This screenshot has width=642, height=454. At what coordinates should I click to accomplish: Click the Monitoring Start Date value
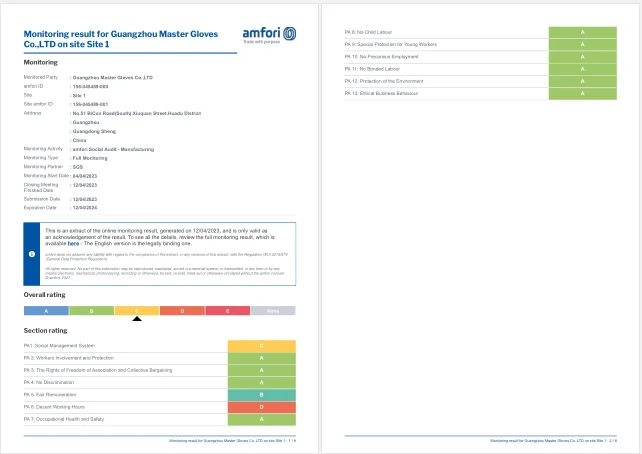[85, 176]
